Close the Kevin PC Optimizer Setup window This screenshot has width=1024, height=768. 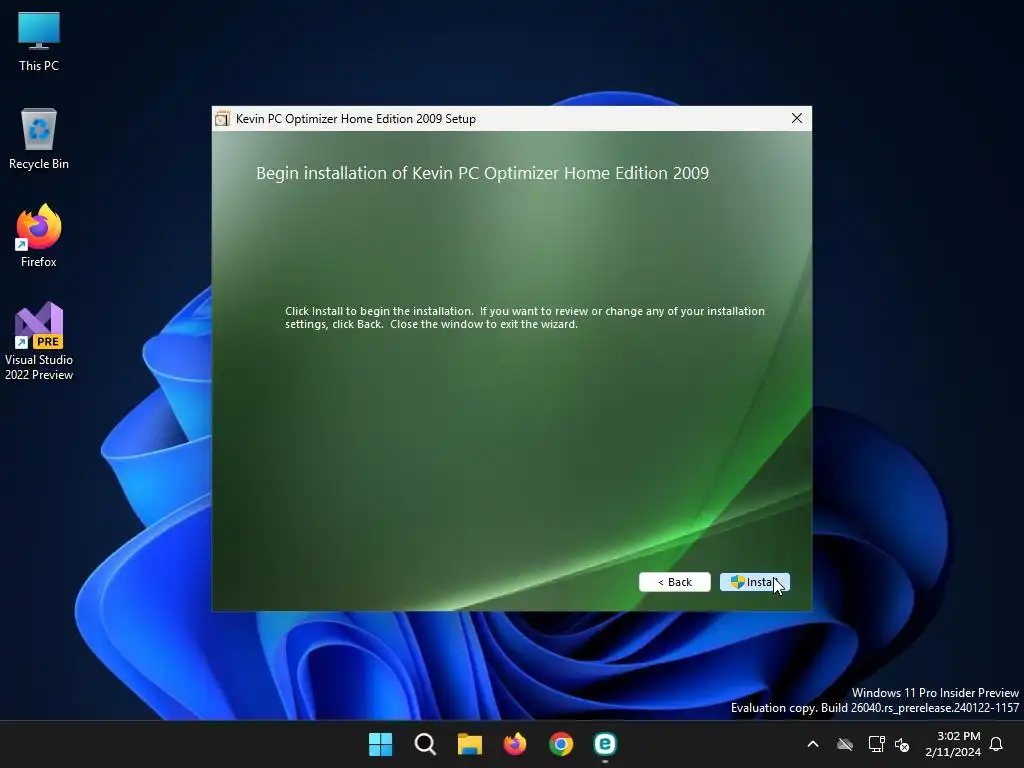[797, 118]
